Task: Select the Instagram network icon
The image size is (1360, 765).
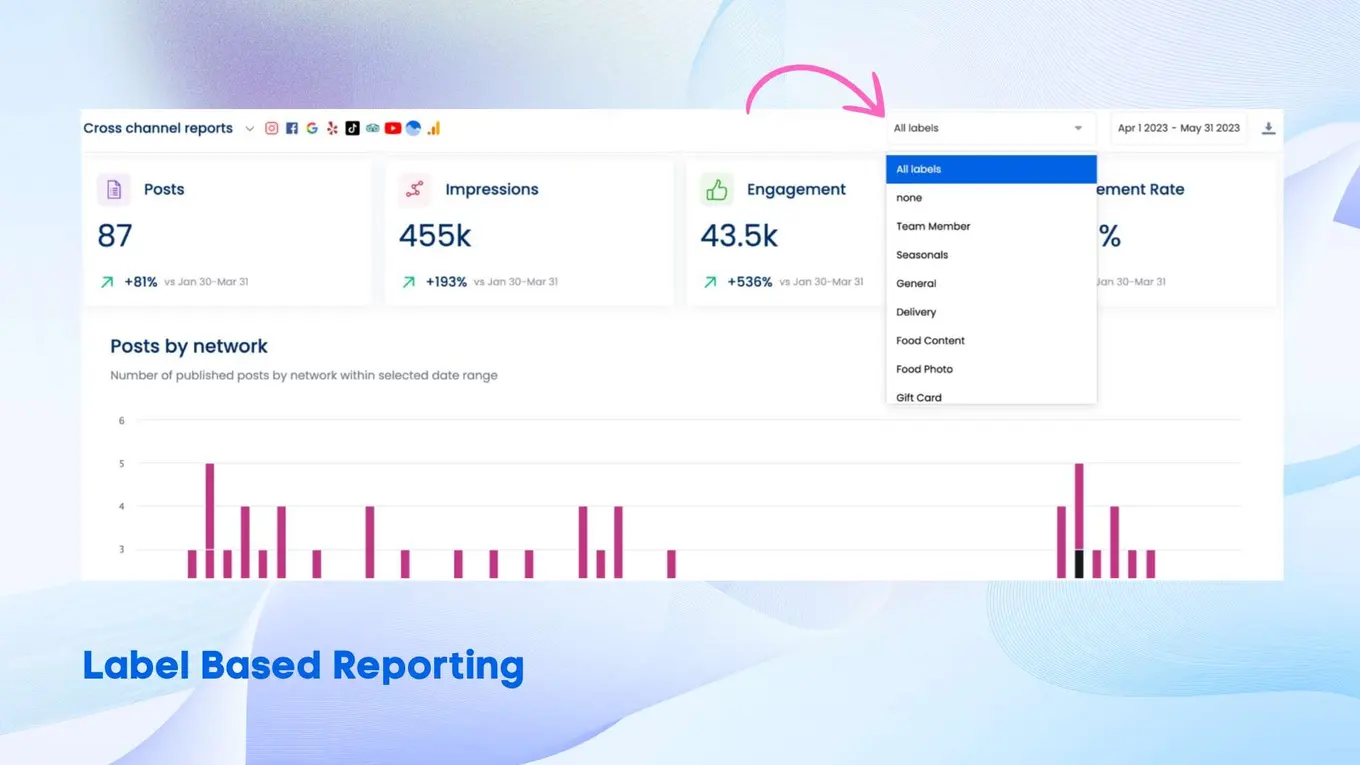Action: (271, 128)
